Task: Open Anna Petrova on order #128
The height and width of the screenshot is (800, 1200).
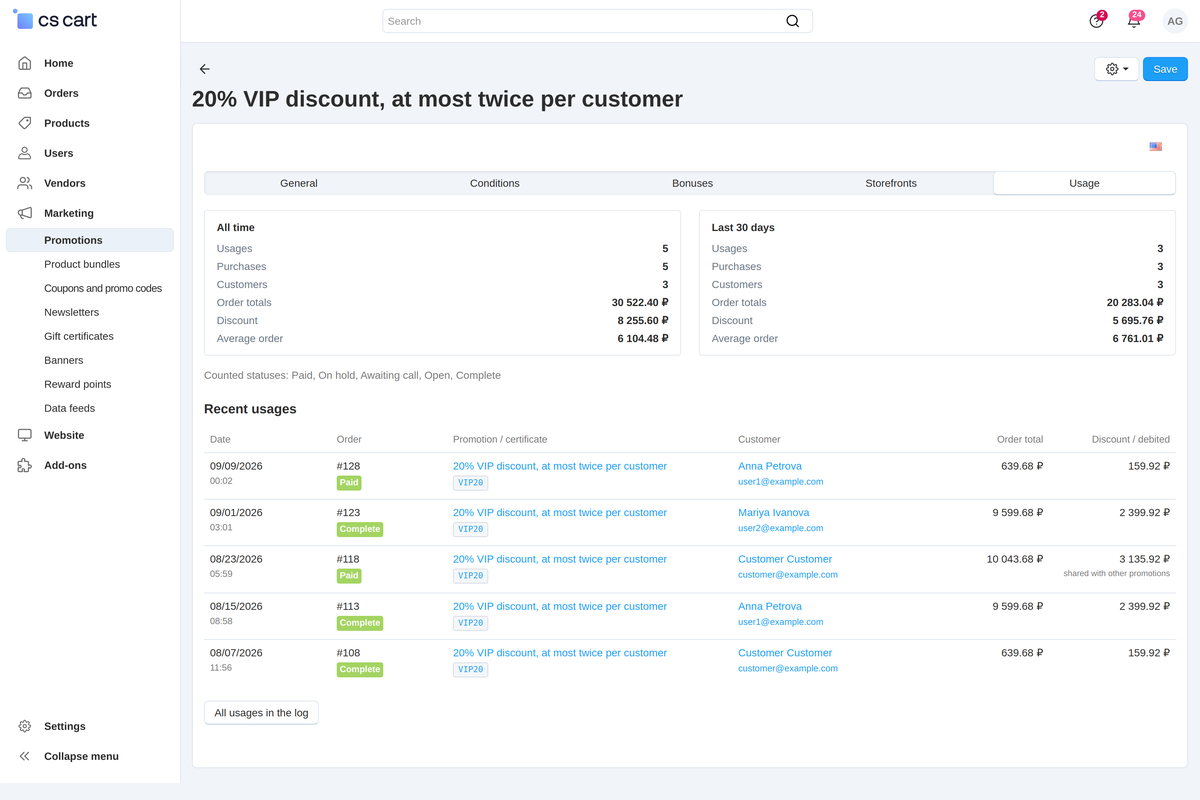Action: 770,466
